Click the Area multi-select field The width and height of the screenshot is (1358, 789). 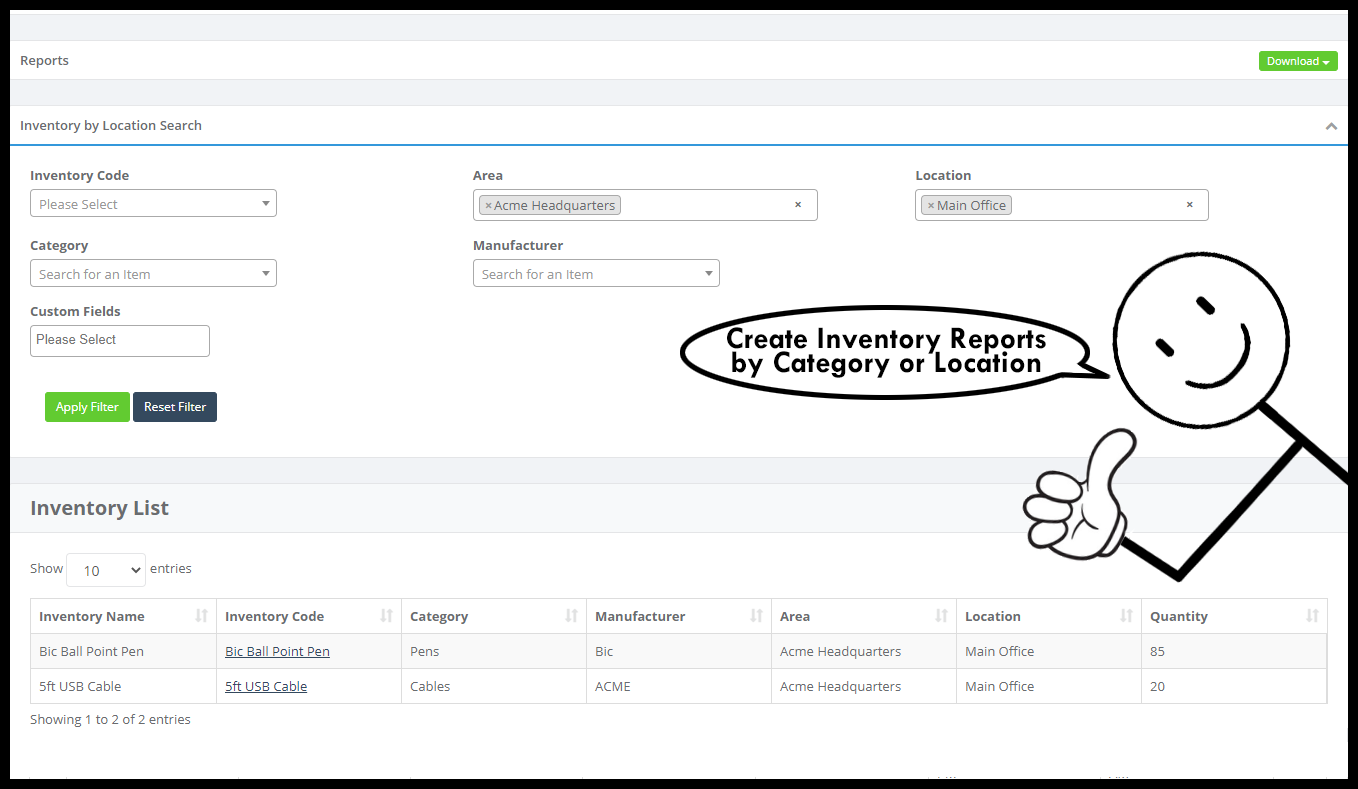(645, 205)
